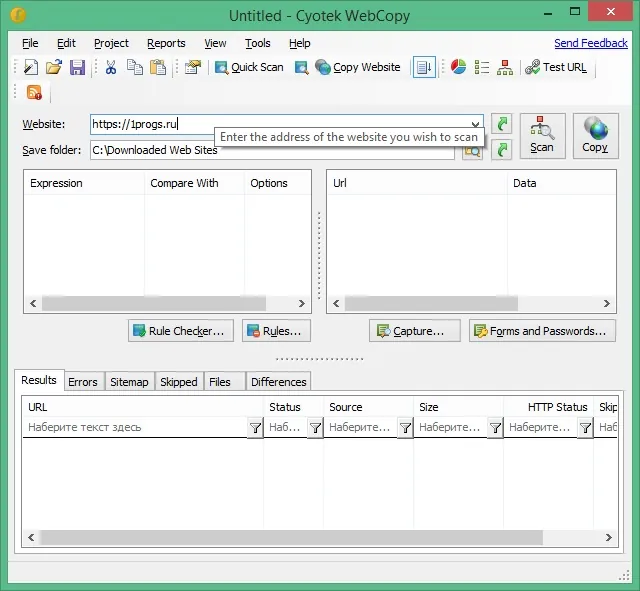640x591 pixels.
Task: Click the Compare With column header
Action: [x=194, y=183]
